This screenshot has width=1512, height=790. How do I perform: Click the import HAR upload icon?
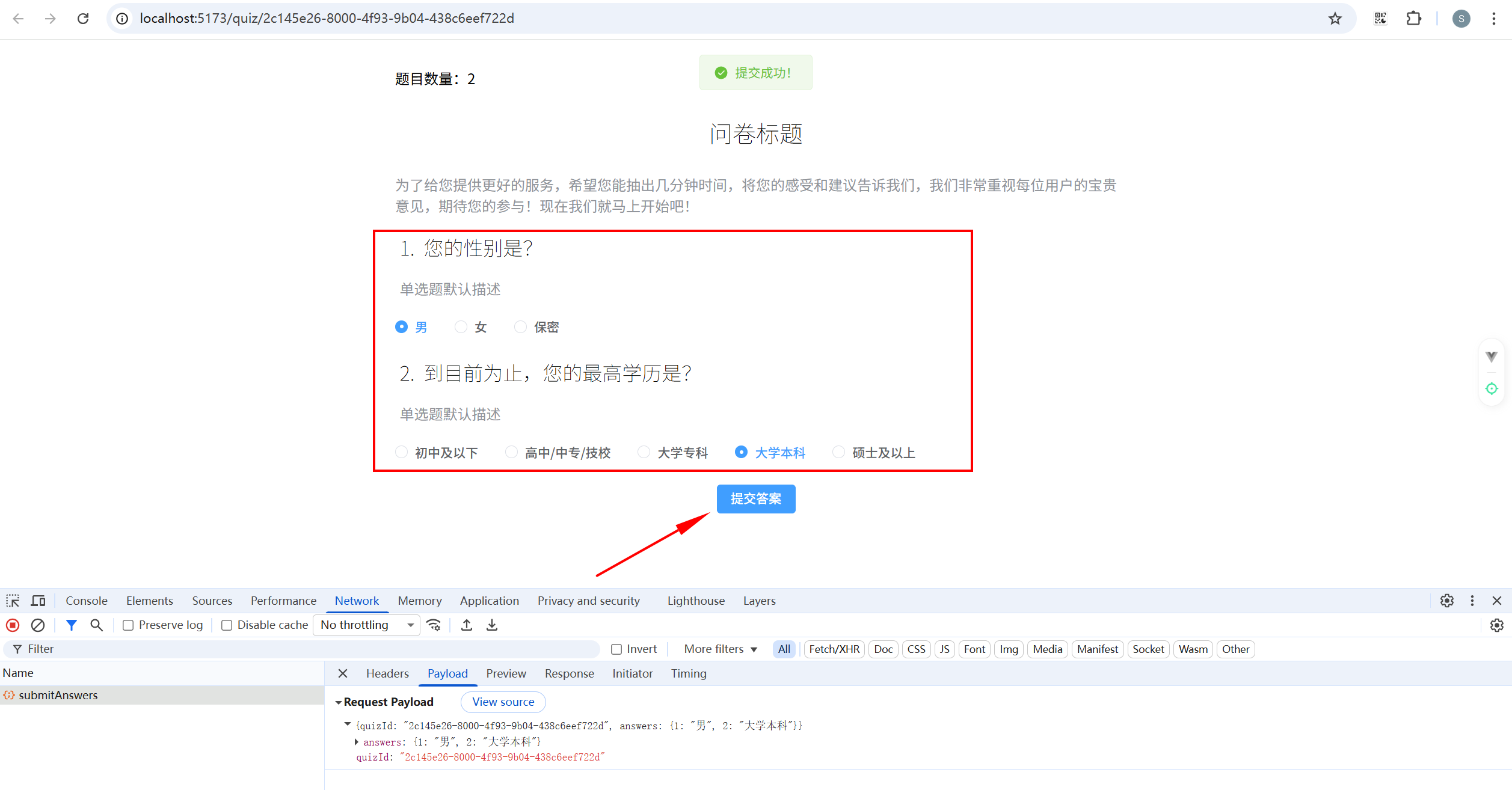click(467, 625)
